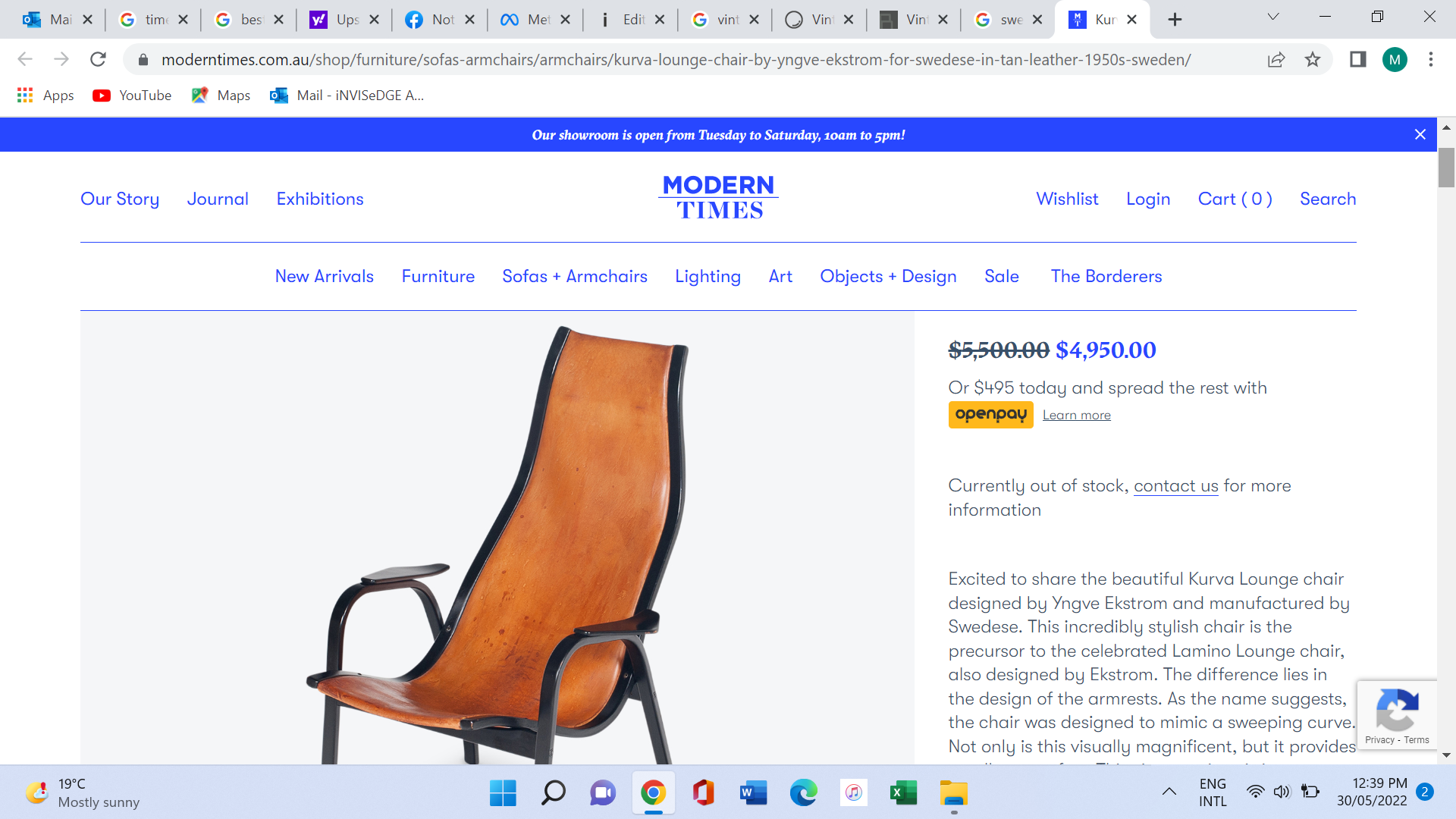Click the share page icon in address bar

click(1276, 59)
